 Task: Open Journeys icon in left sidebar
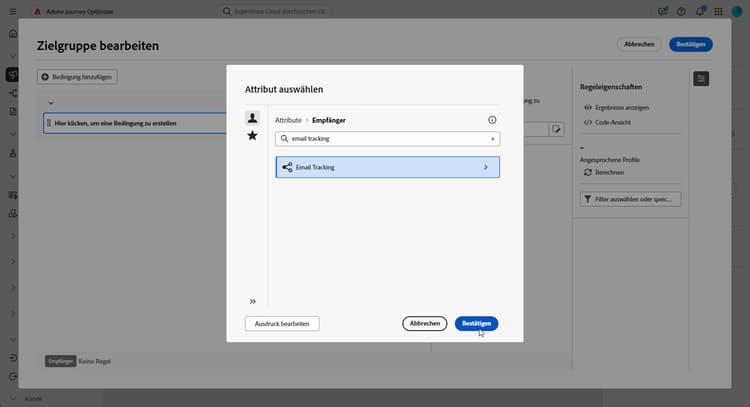click(x=13, y=93)
